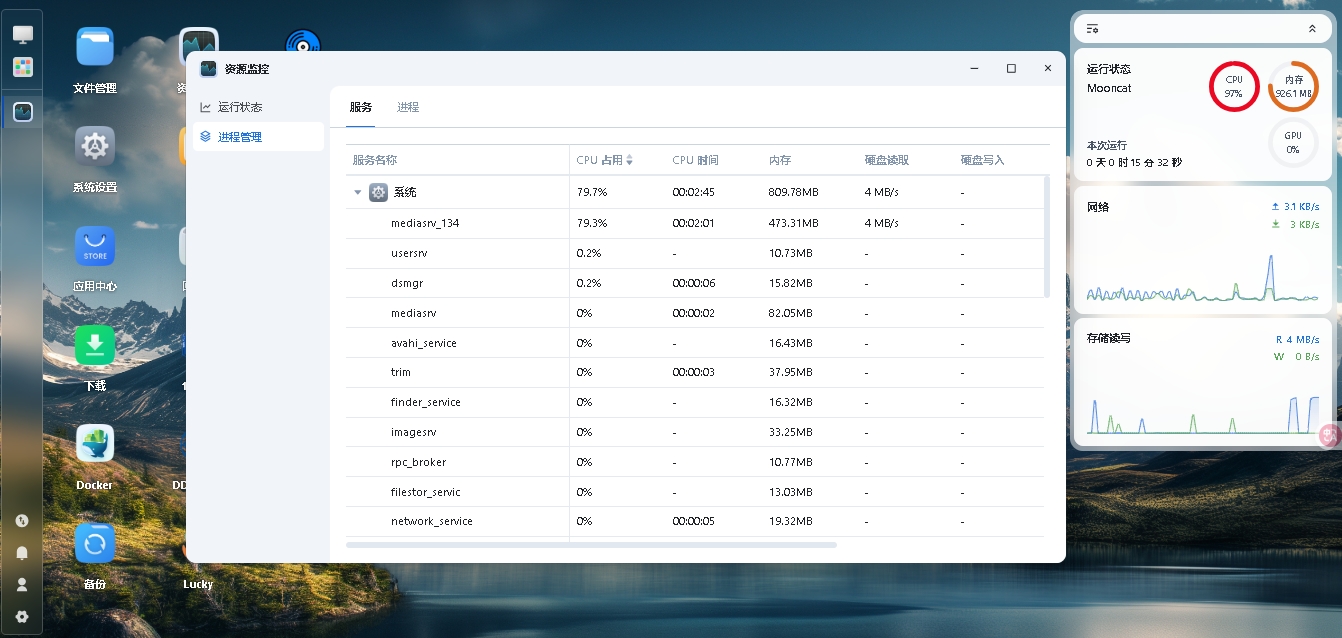Click the red CPU 97% ring gauge

1234,87
